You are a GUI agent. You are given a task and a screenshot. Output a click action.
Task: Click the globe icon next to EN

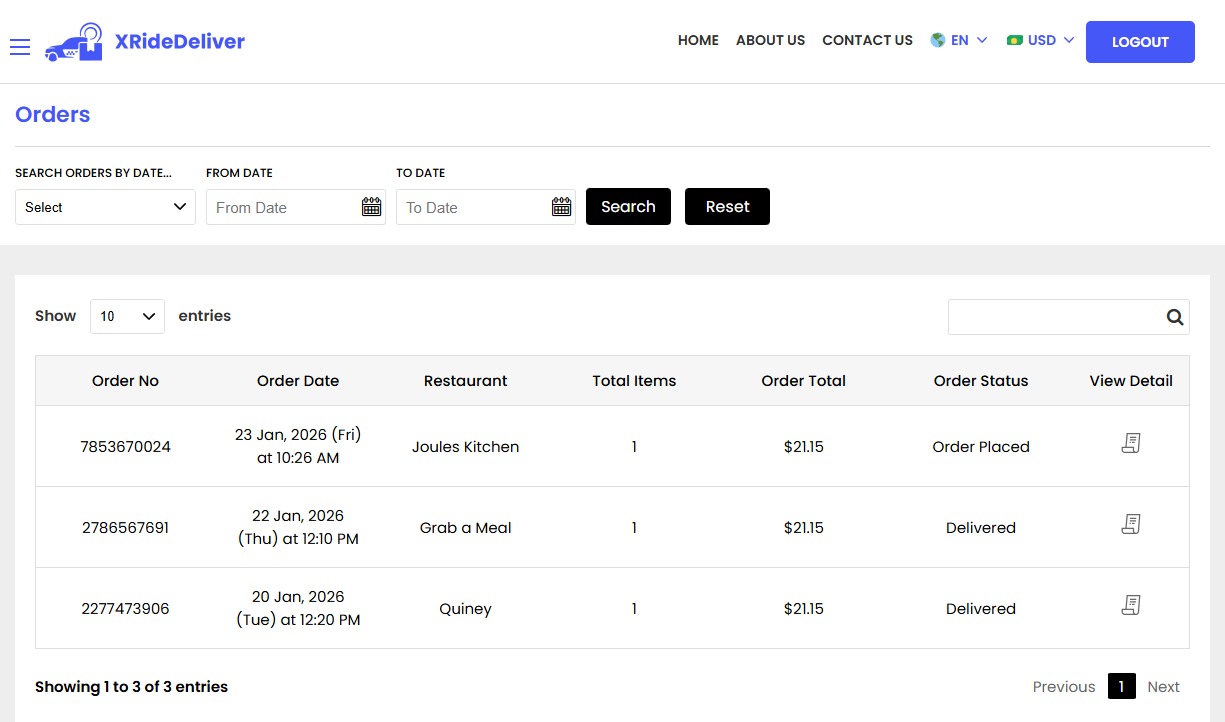coord(936,40)
